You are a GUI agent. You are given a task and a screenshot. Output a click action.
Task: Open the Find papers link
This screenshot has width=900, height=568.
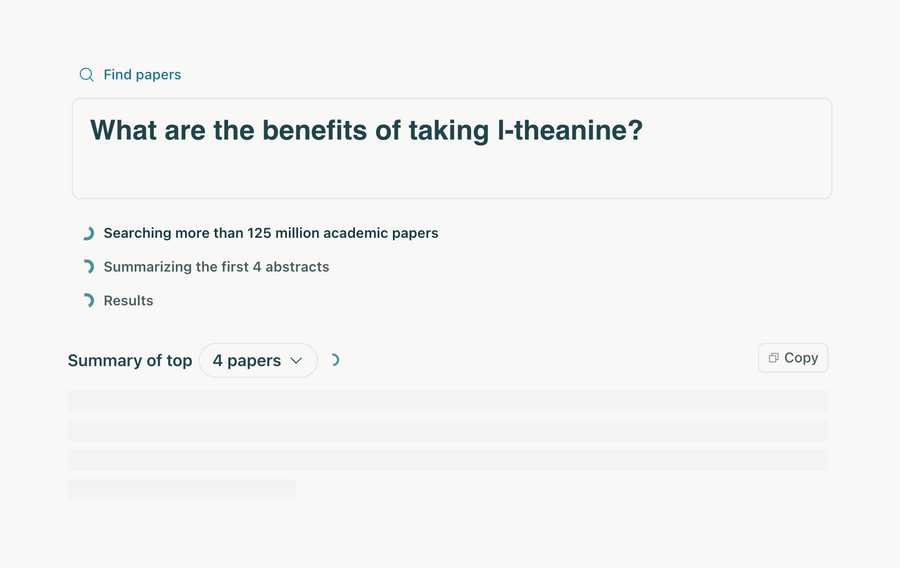pyautogui.click(x=142, y=75)
